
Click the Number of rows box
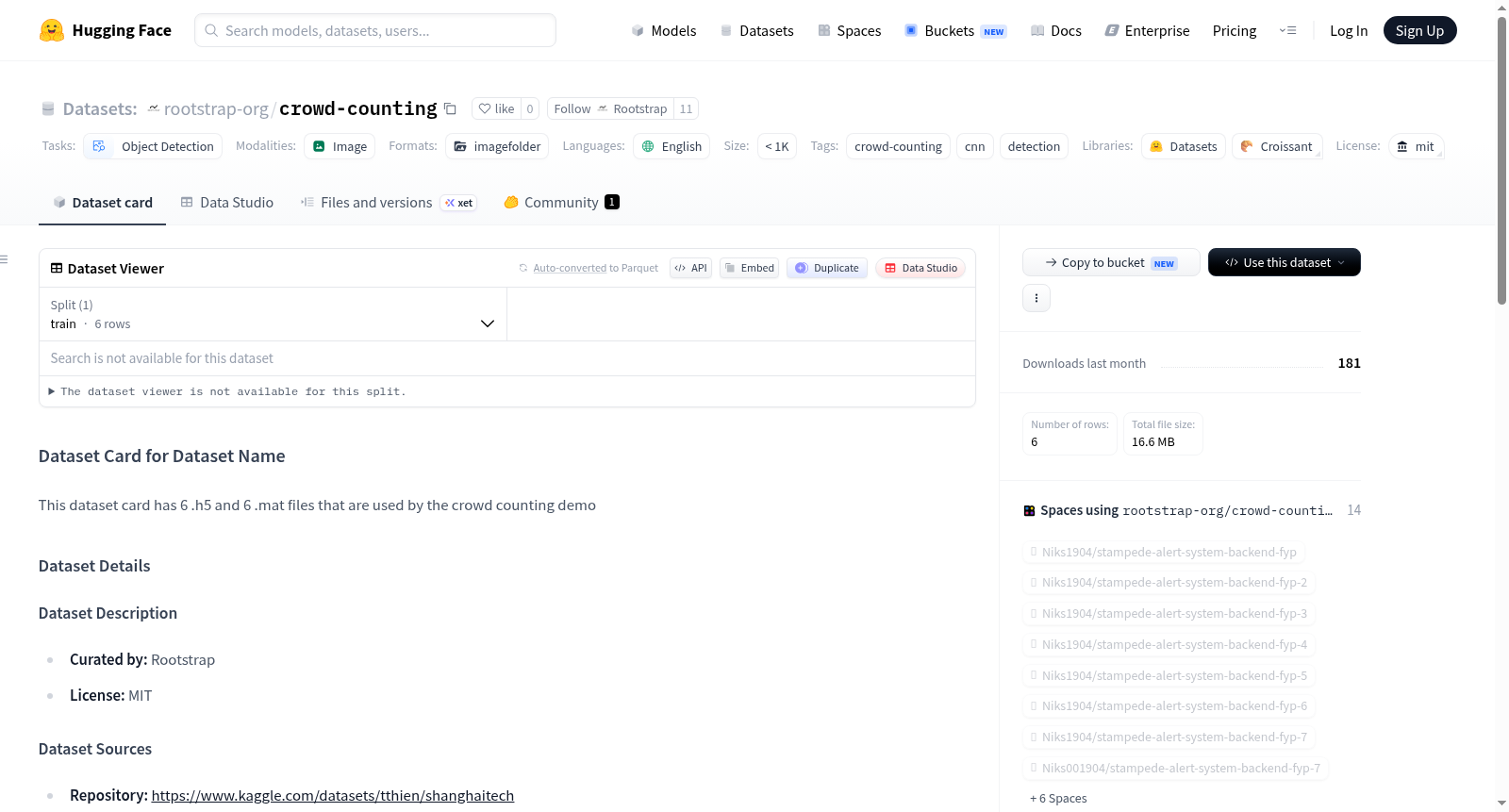[1070, 434]
